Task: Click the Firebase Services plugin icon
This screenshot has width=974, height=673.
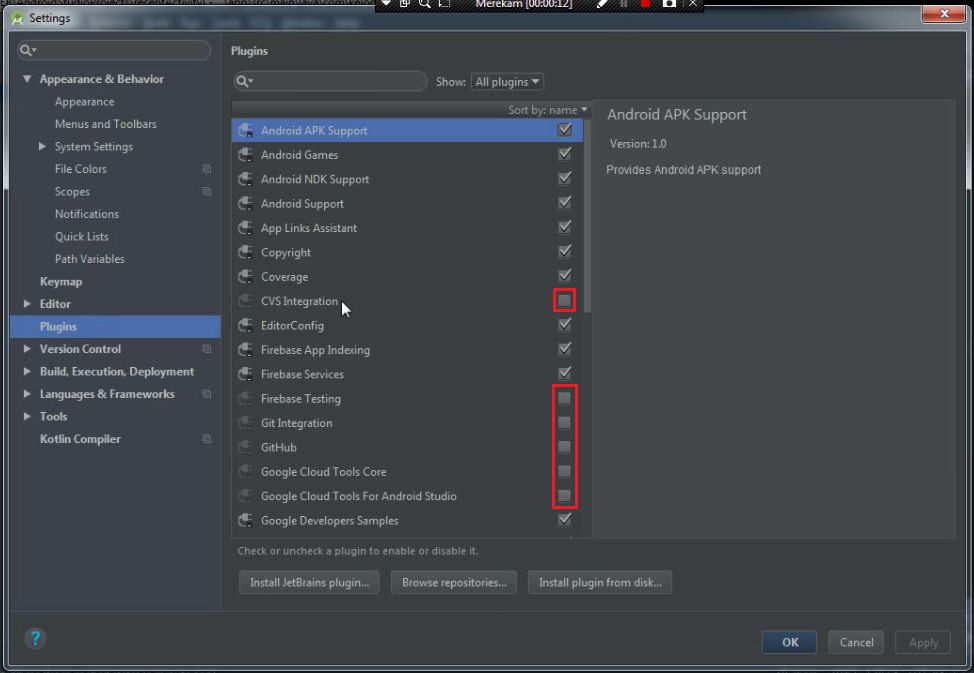Action: 245,374
